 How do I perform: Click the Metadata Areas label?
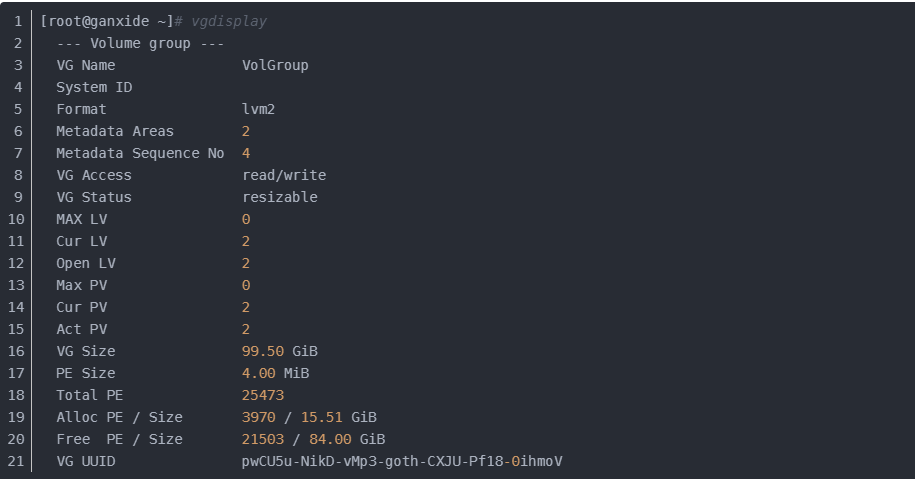click(x=115, y=131)
